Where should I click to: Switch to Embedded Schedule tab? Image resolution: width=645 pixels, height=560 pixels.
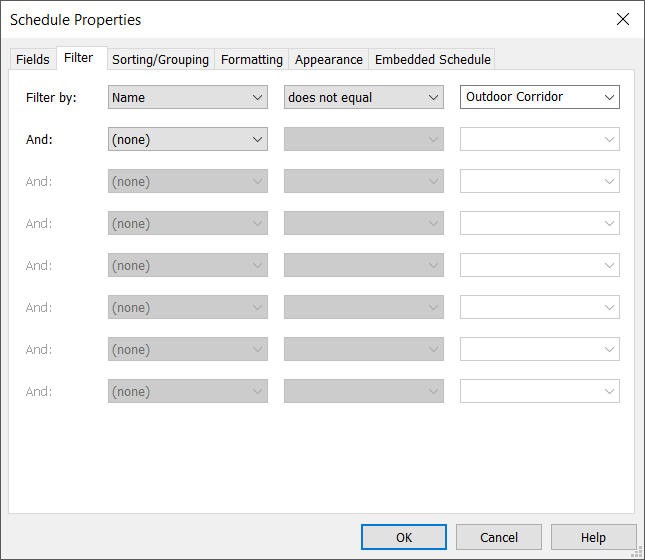click(x=432, y=60)
